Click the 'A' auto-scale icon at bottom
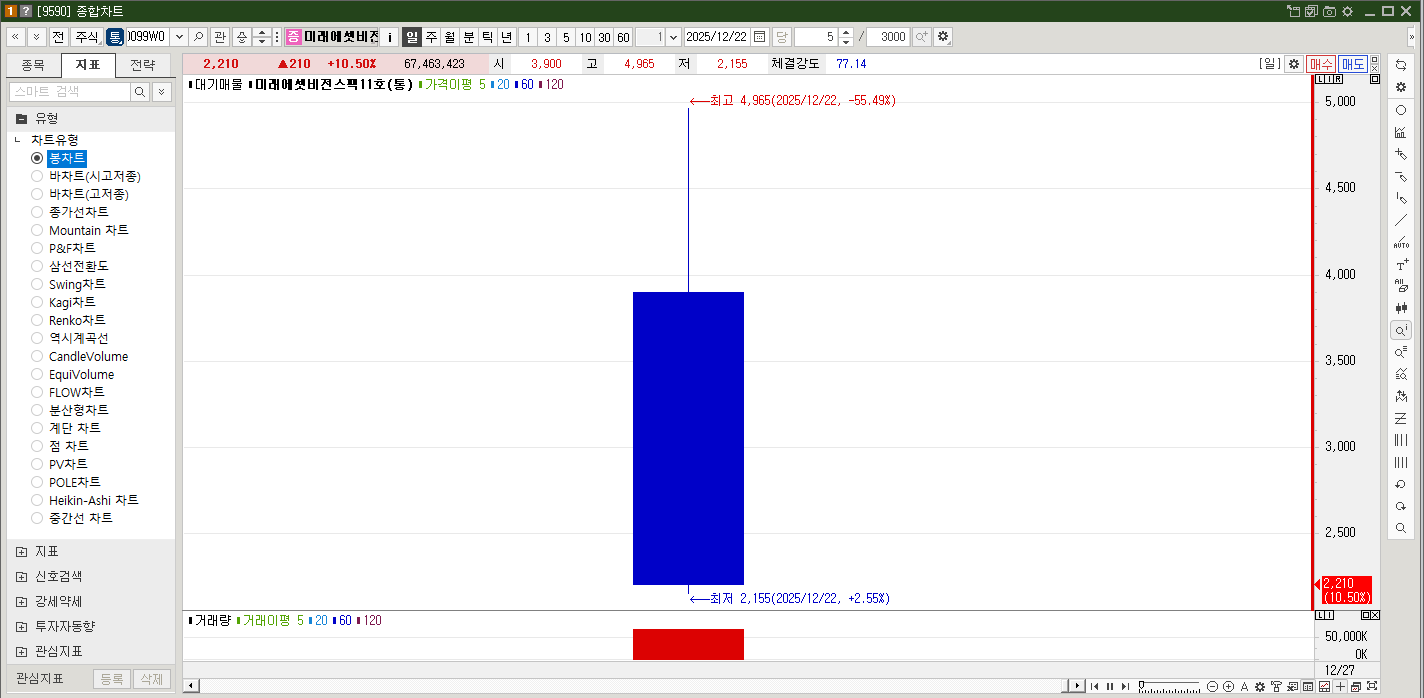Screen dimensions: 1424x698 (1244, 687)
